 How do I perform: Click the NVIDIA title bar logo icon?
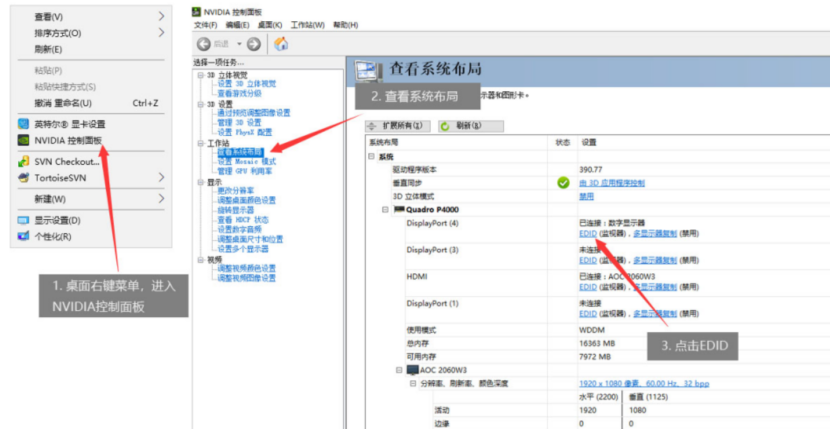coord(196,12)
